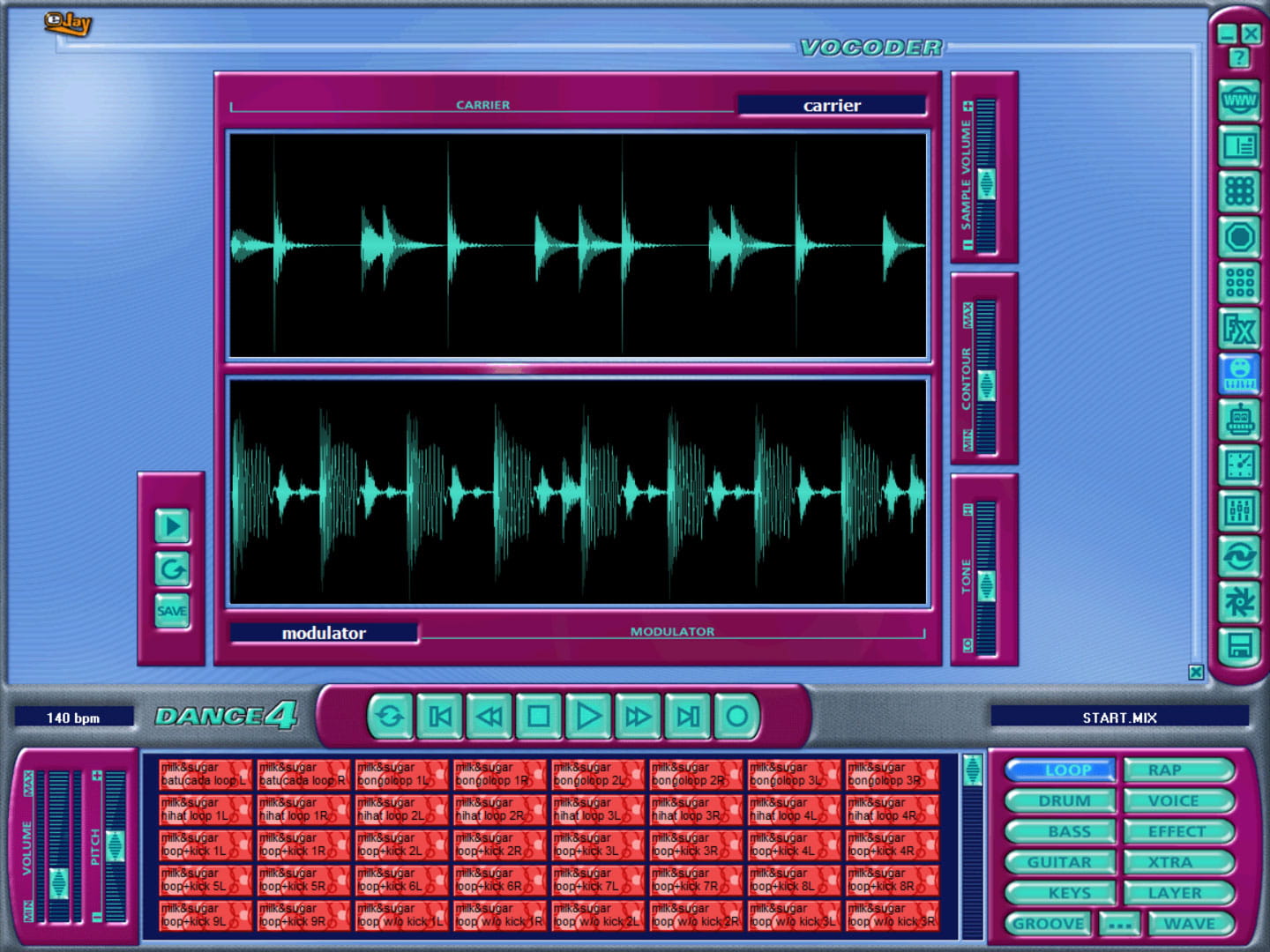Viewport: 1270px width, 952px height.
Task: Open the mixer faders icon in sidebar
Action: click(x=1239, y=511)
